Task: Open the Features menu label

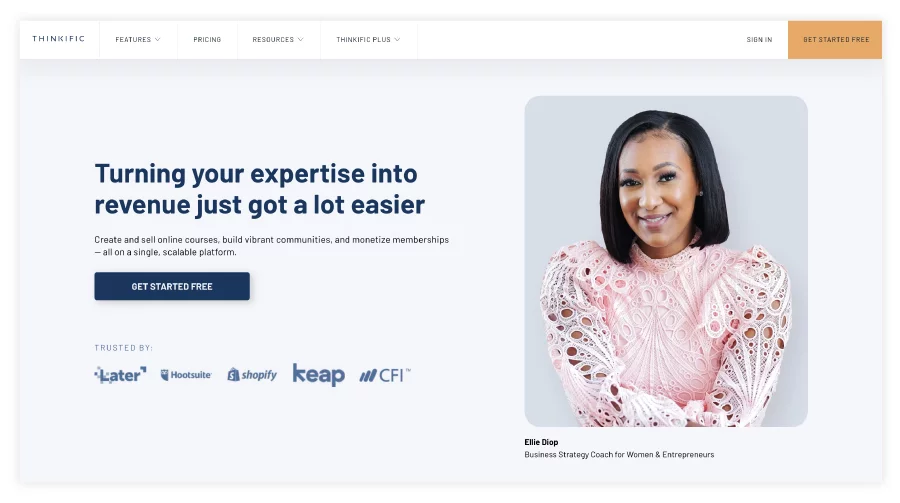Action: (x=133, y=40)
